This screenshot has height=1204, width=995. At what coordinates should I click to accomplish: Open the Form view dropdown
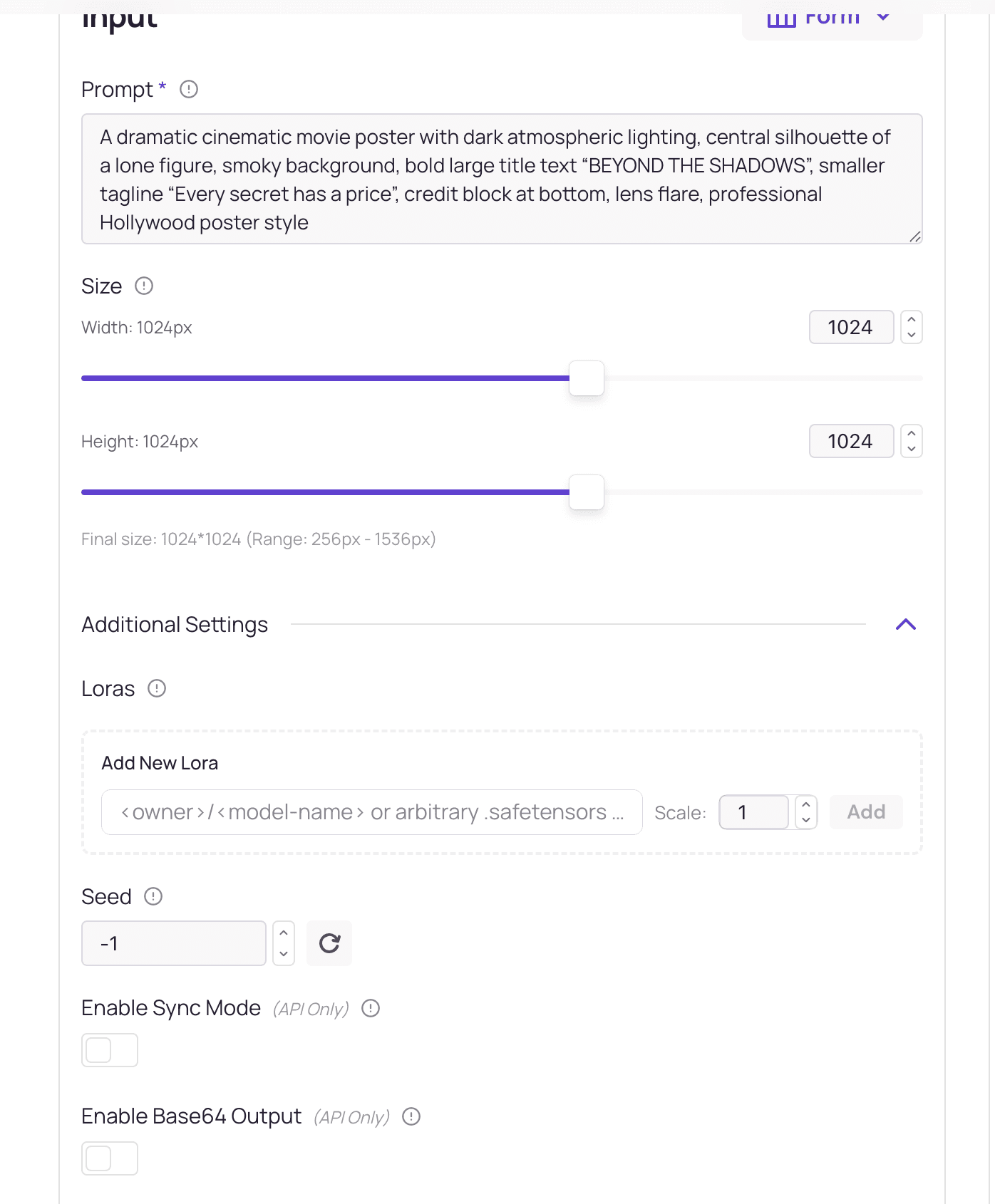(832, 18)
